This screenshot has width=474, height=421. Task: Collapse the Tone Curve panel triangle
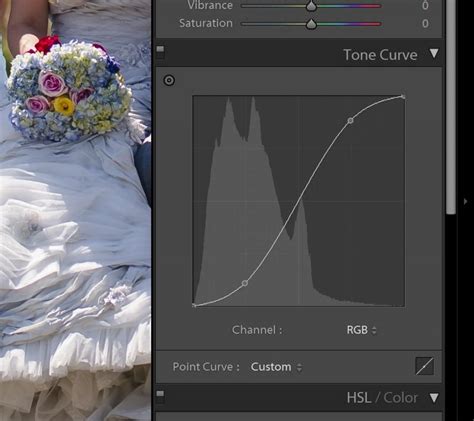point(434,53)
